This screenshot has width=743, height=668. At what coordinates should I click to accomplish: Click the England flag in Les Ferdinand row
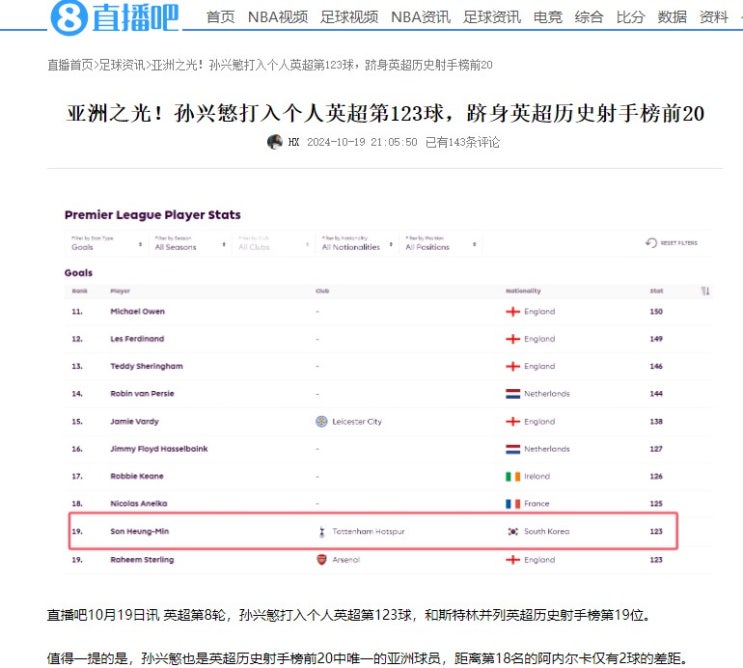click(x=513, y=339)
